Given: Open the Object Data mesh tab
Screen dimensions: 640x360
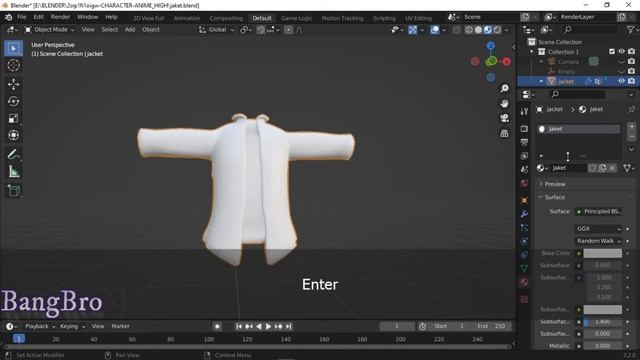Looking at the screenshot, I should click(x=524, y=268).
